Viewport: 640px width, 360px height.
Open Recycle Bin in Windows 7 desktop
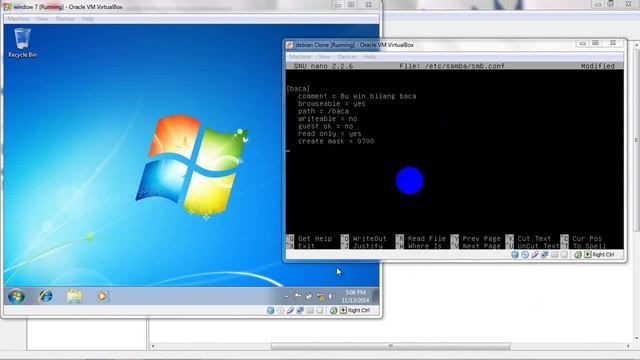pos(22,43)
